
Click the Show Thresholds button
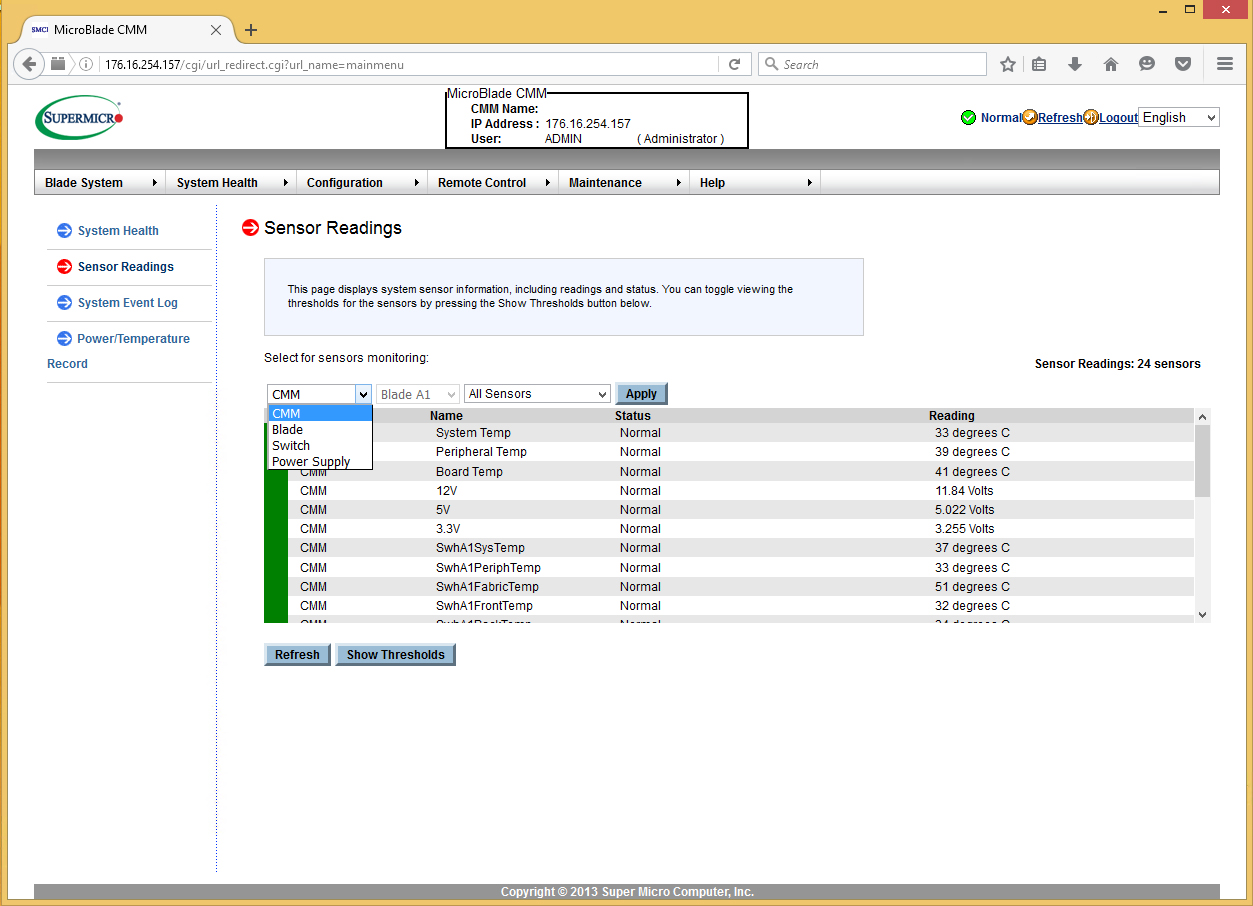[395, 655]
